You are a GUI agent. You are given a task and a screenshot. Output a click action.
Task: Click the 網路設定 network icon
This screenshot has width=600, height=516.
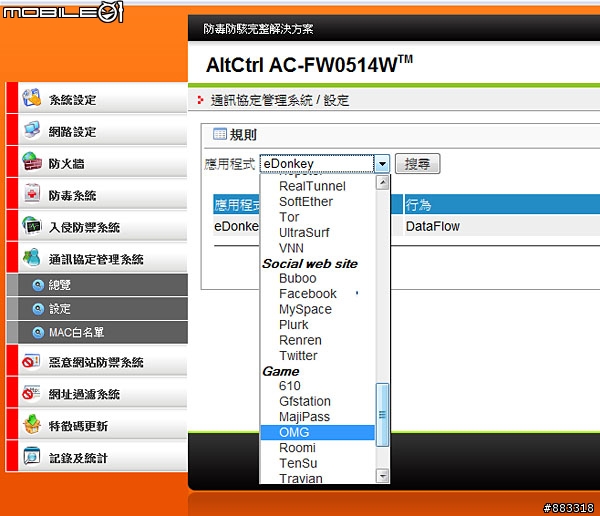[31, 130]
